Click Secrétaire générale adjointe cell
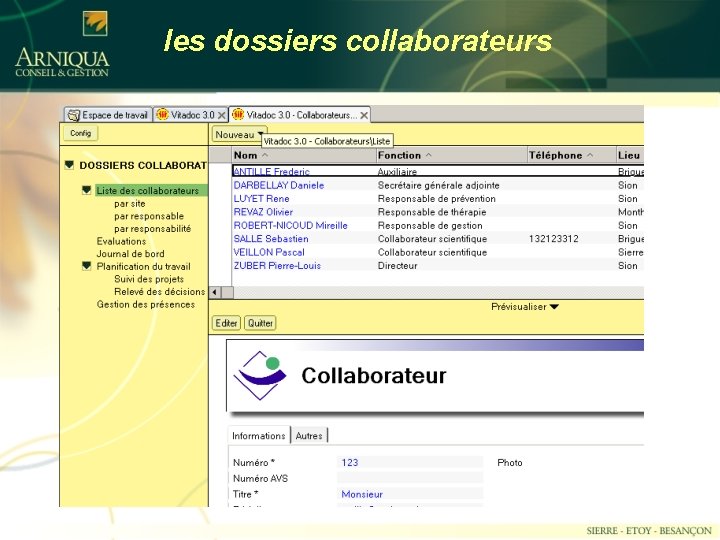 [439, 186]
